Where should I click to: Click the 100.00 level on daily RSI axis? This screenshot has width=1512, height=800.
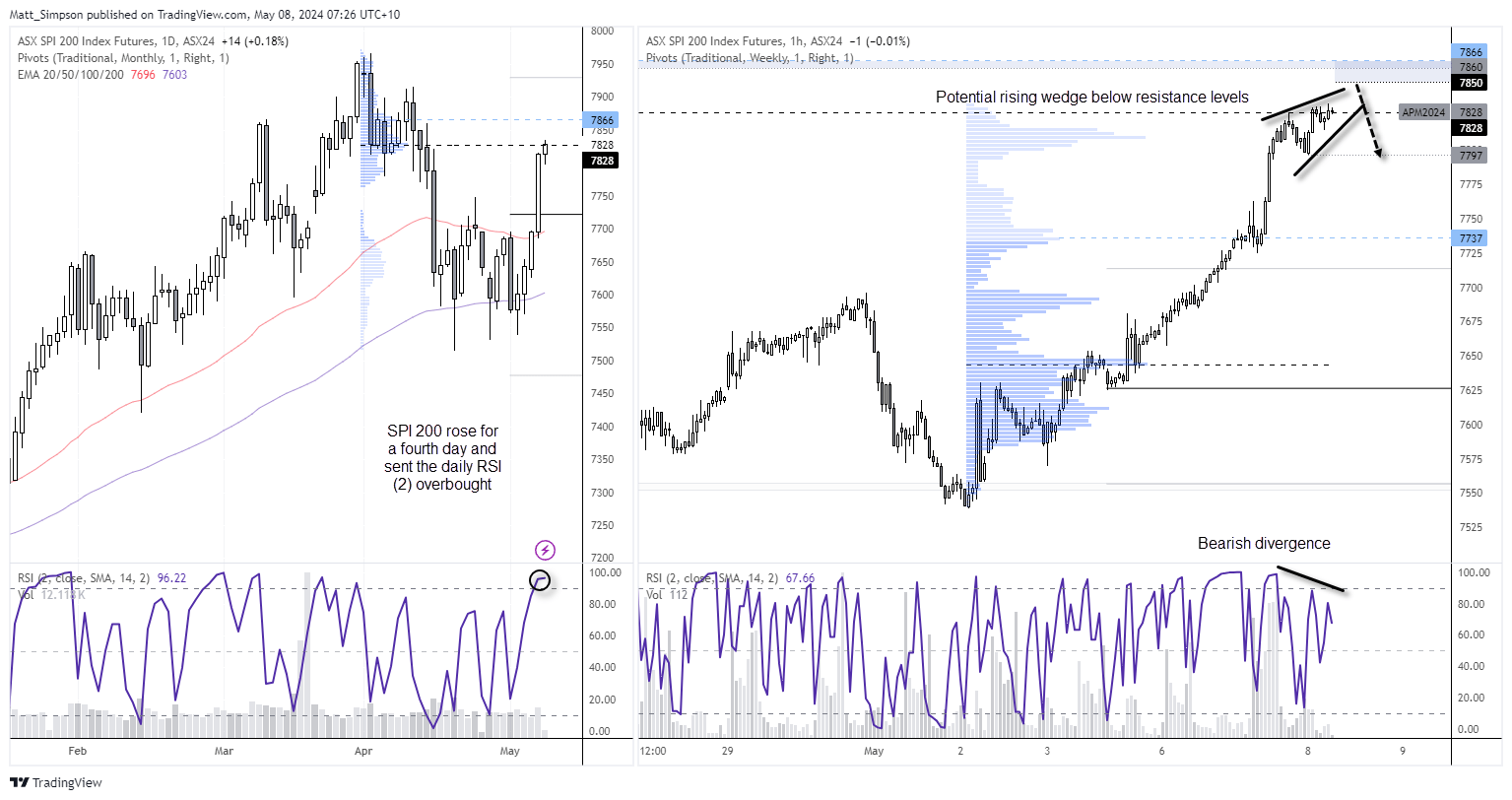coord(605,572)
